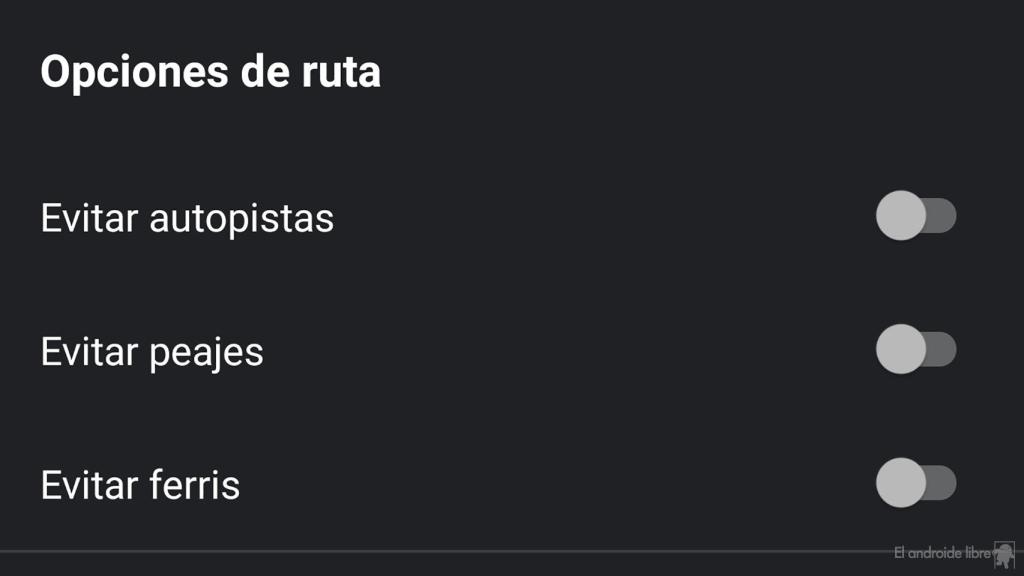Viewport: 1024px width, 576px height.
Task: Switch on highway avoidance using the top toggle
Action: (916, 217)
